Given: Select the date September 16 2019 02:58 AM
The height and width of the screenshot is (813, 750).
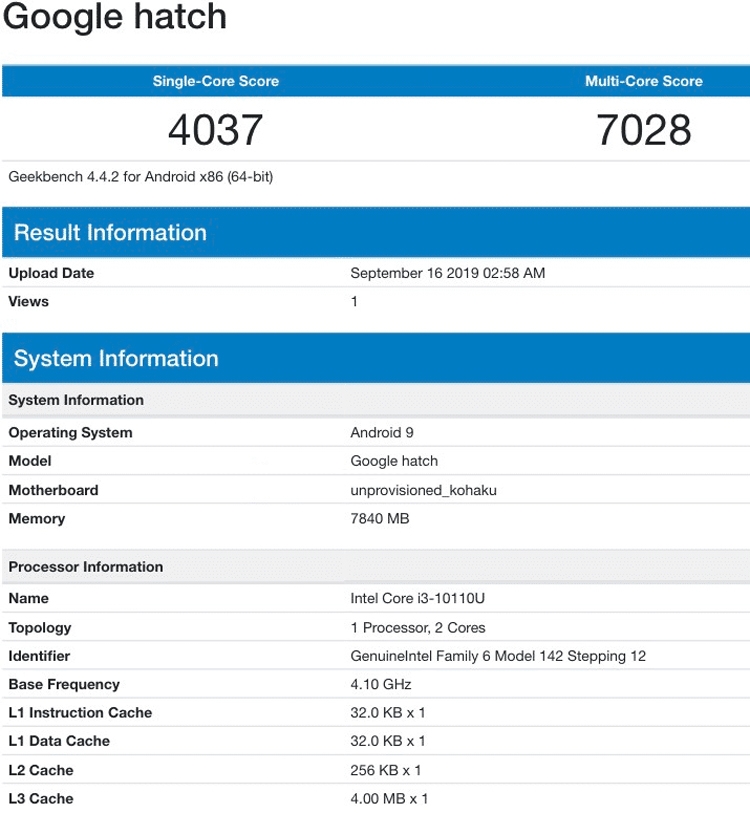Looking at the screenshot, I should click(x=448, y=273).
